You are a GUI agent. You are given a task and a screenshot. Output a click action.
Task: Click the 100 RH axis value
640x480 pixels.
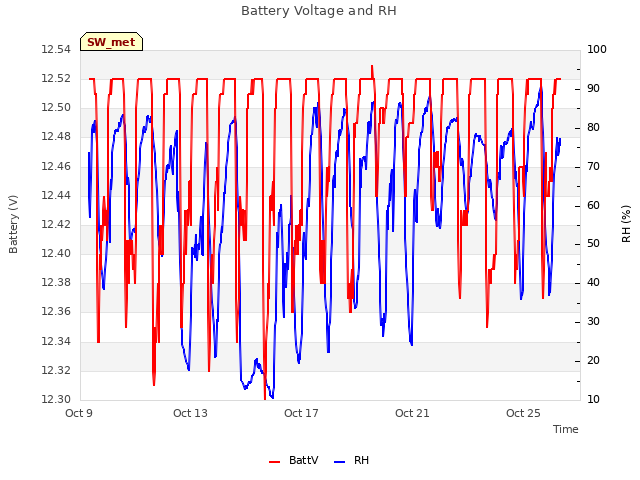click(x=597, y=49)
